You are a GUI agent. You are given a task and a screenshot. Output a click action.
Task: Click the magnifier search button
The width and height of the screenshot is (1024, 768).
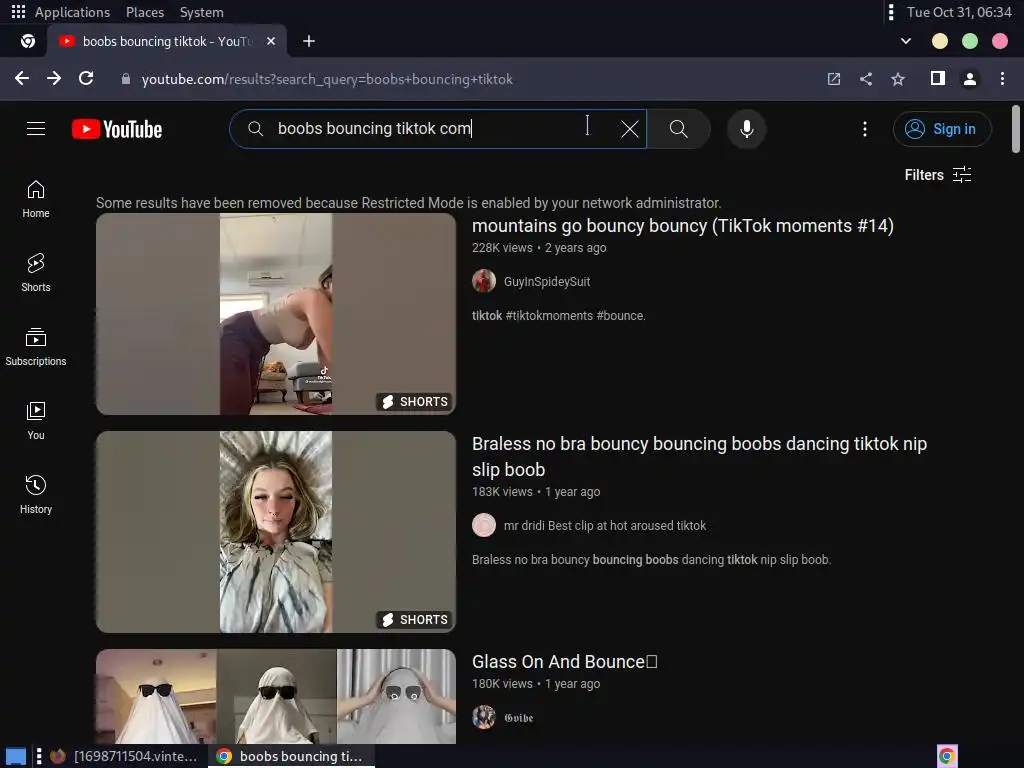pyautogui.click(x=679, y=129)
